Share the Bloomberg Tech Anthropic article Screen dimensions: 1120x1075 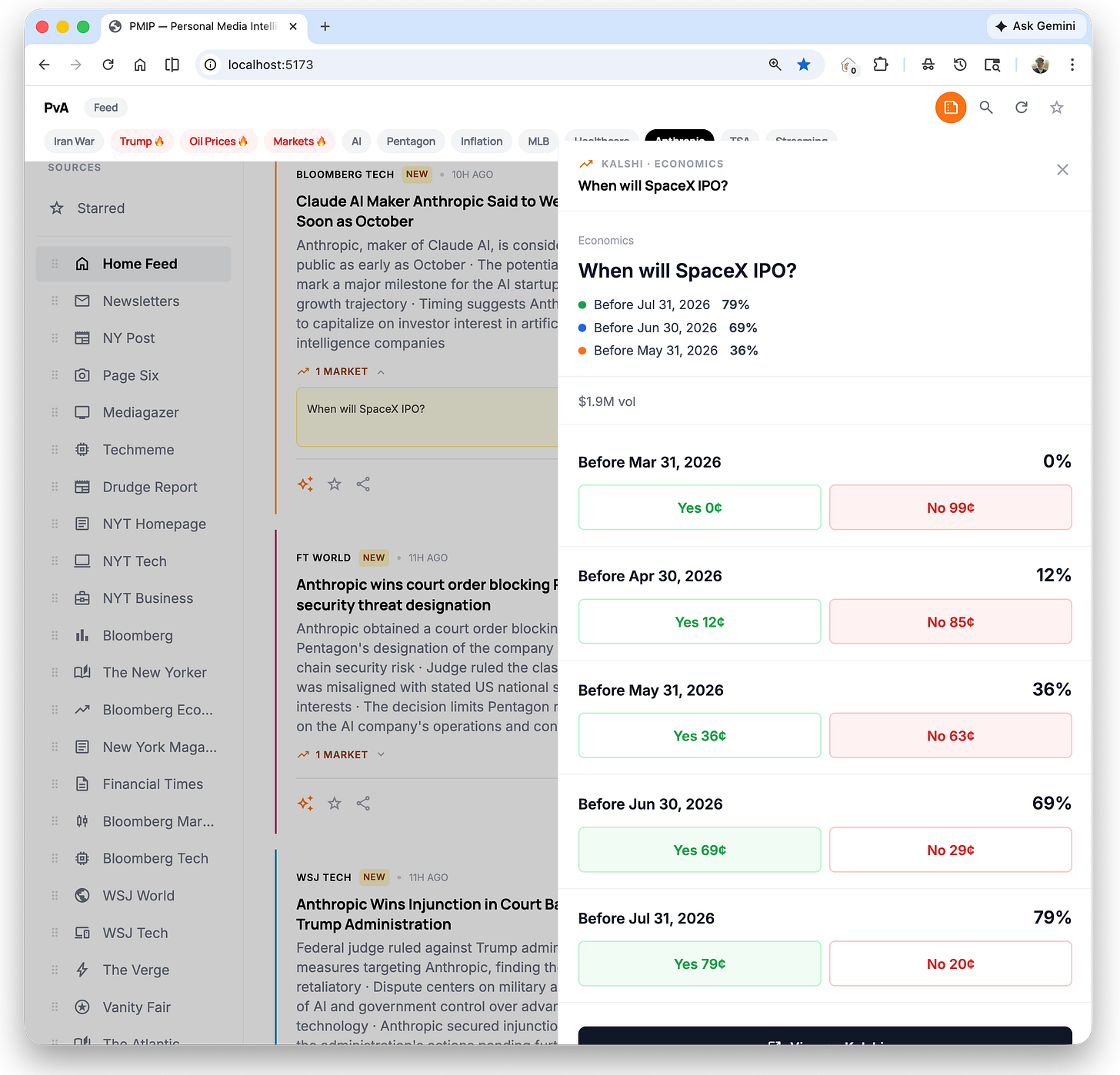coord(363,484)
